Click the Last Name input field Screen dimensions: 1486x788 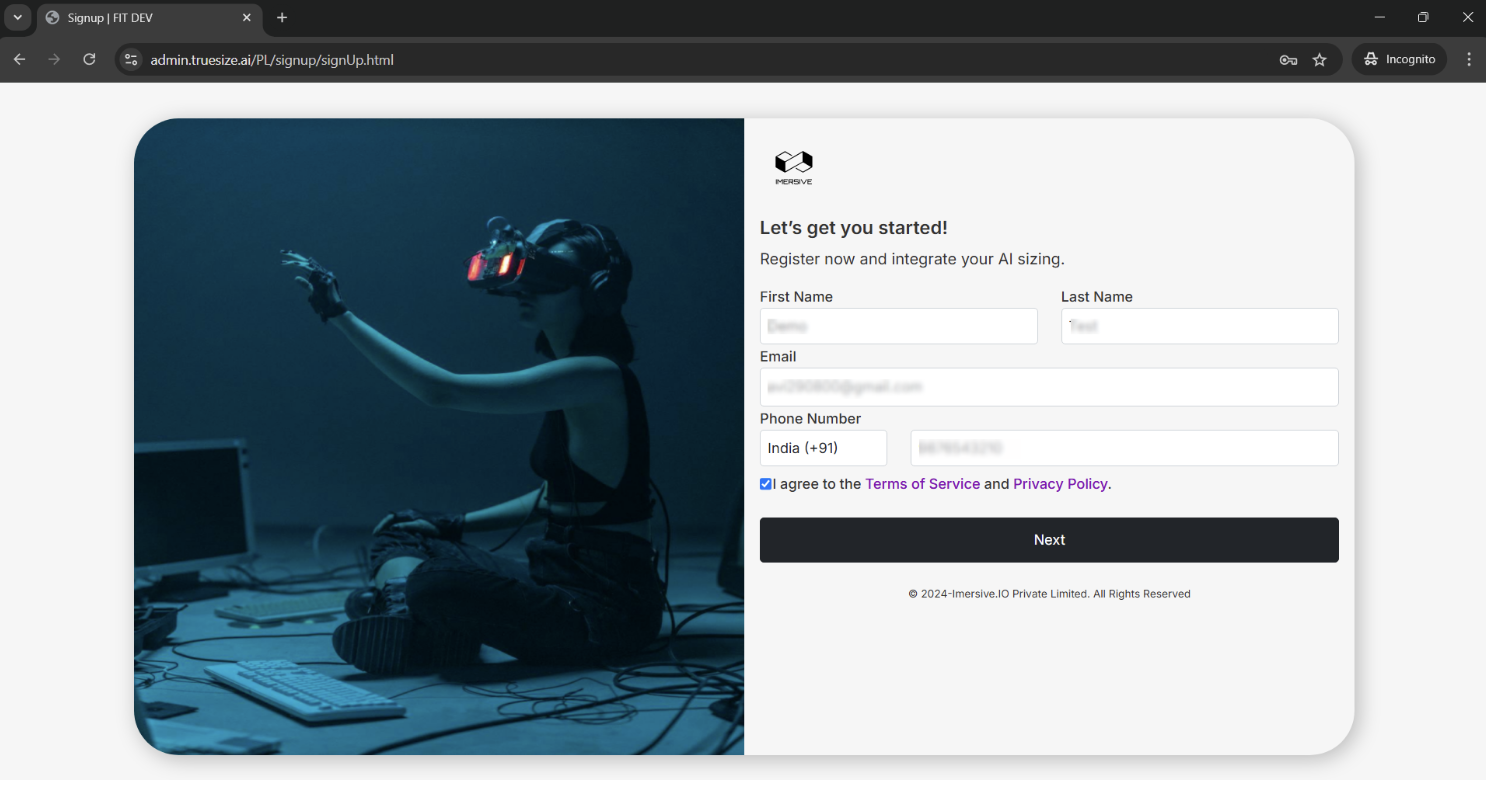[x=1199, y=326]
